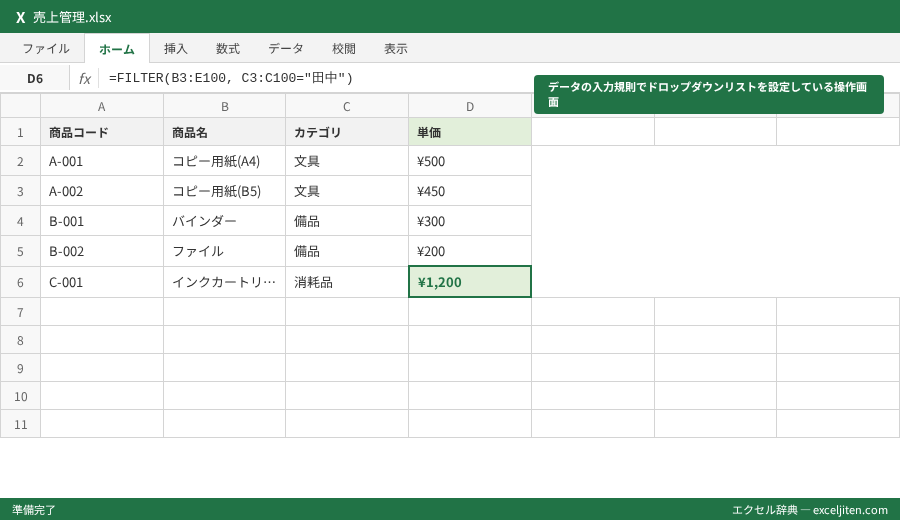Select row 2 header
The image size is (900, 520).
click(20, 161)
